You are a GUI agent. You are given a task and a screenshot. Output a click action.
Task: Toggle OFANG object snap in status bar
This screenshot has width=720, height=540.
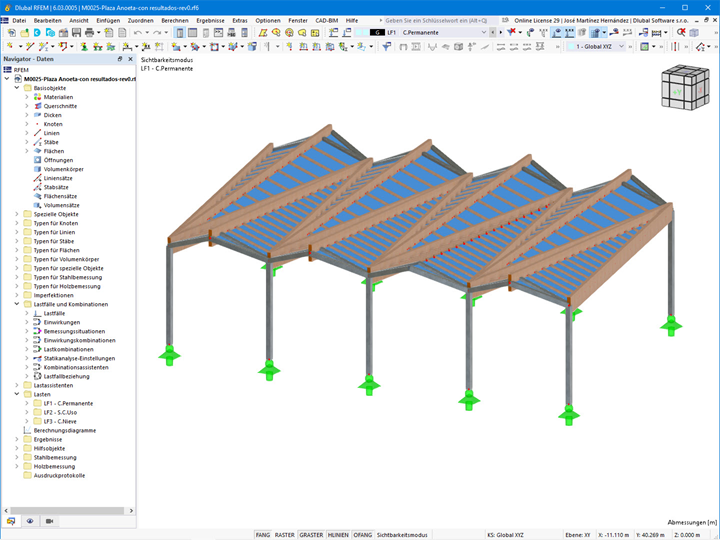362,535
